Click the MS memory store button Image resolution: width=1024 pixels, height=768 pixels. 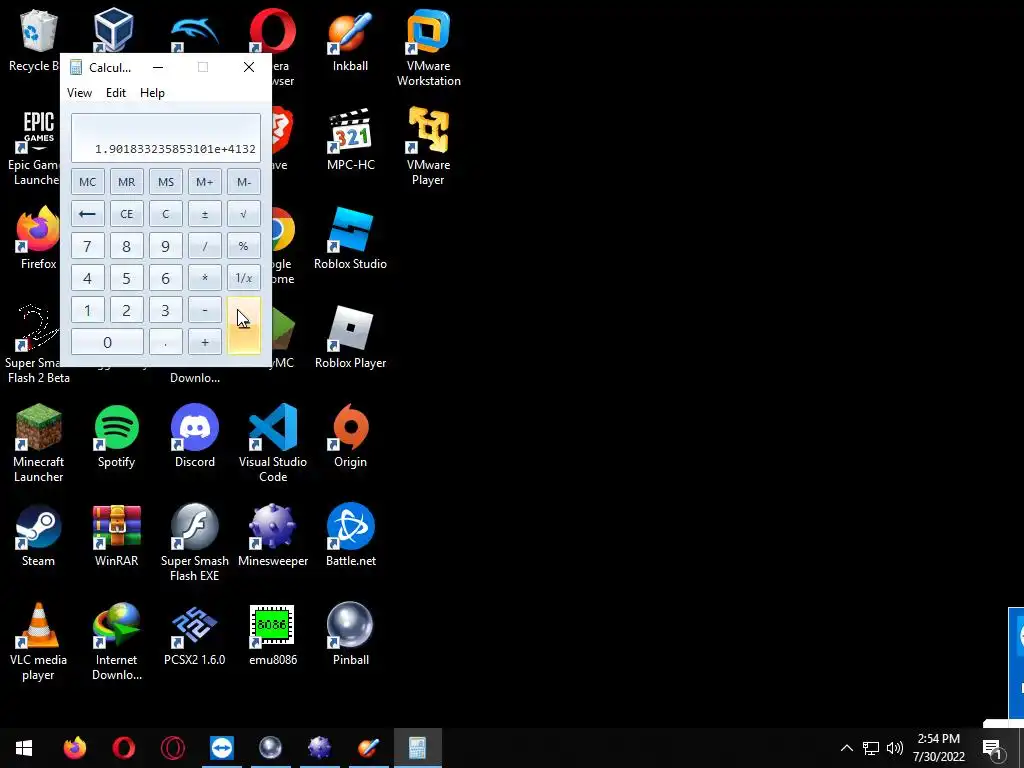pos(166,182)
